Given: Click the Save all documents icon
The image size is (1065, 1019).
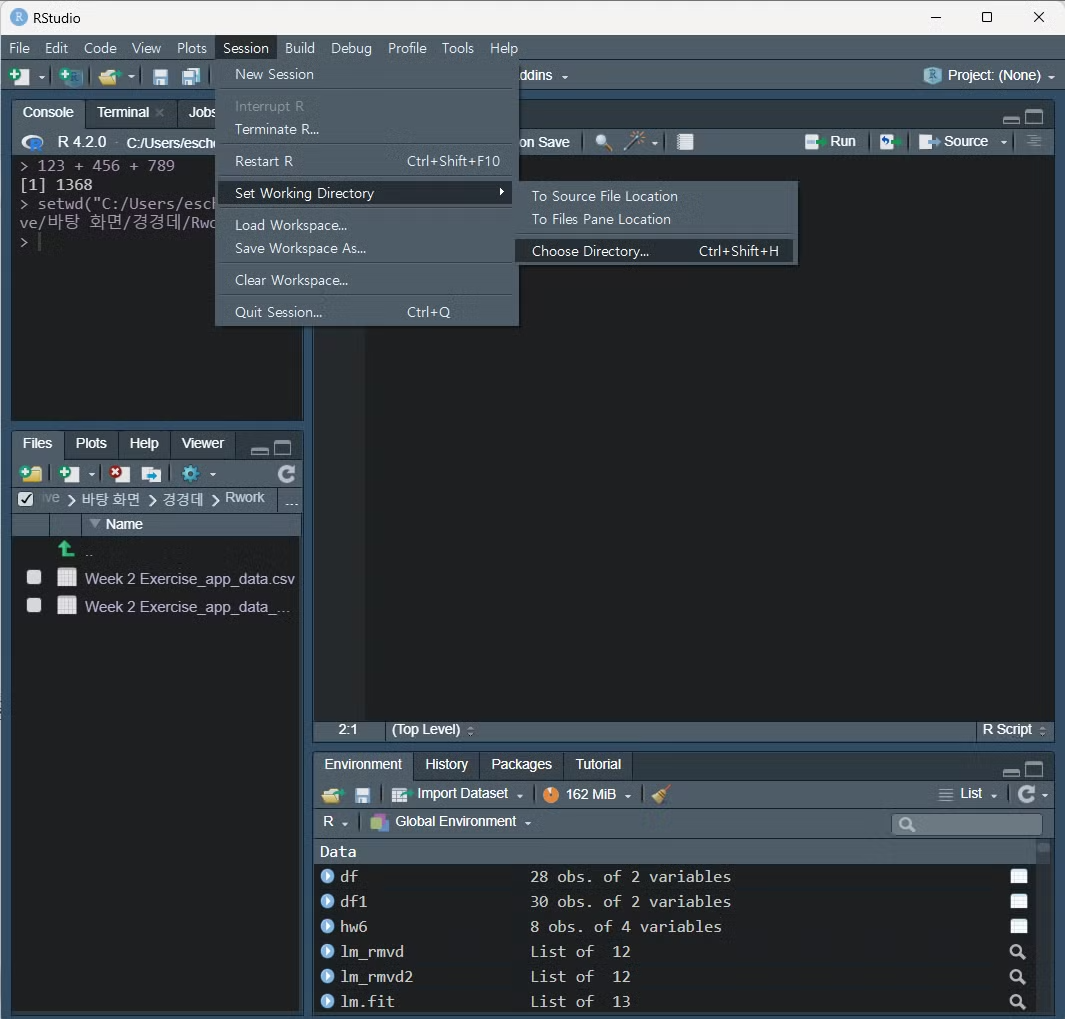Looking at the screenshot, I should [191, 77].
